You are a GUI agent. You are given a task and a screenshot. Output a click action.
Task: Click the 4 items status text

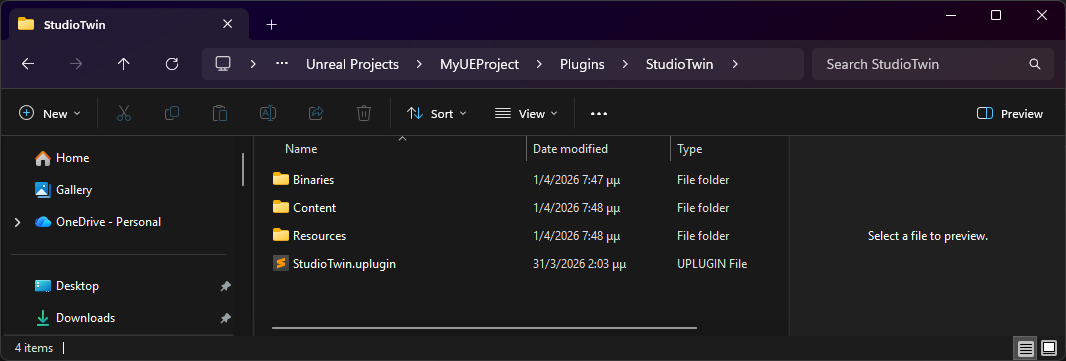click(x=34, y=347)
